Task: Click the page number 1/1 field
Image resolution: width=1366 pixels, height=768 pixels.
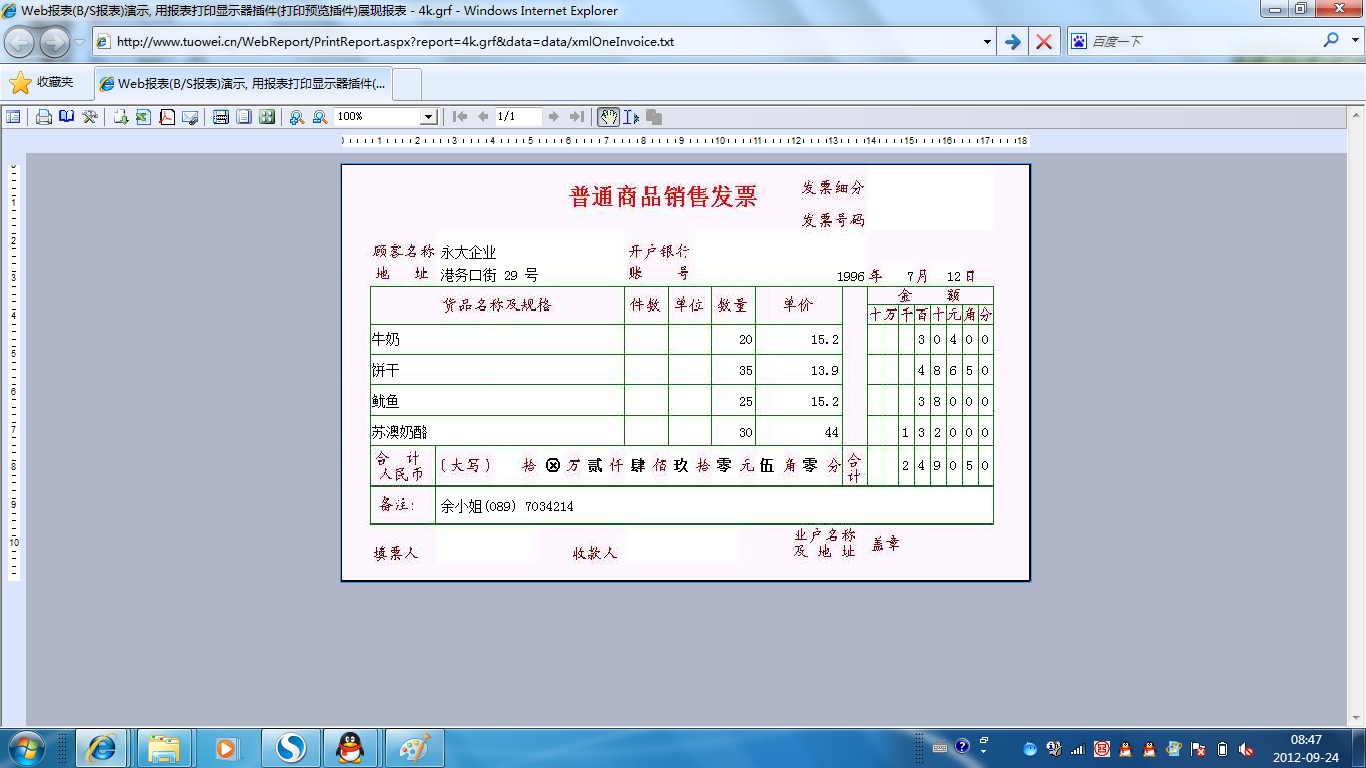Action: [518, 117]
